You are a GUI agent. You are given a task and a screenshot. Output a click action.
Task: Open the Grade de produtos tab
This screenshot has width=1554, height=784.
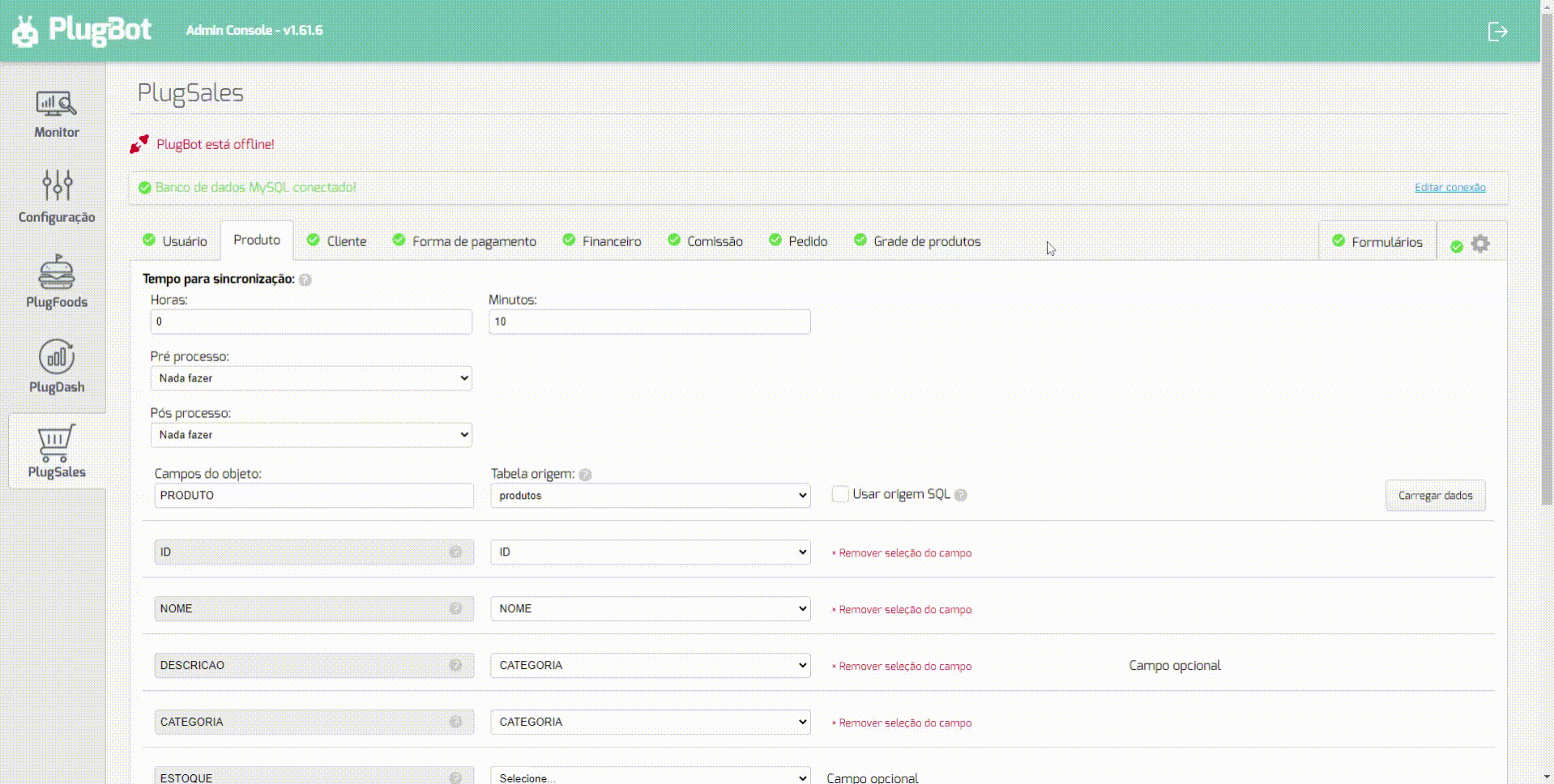click(917, 241)
